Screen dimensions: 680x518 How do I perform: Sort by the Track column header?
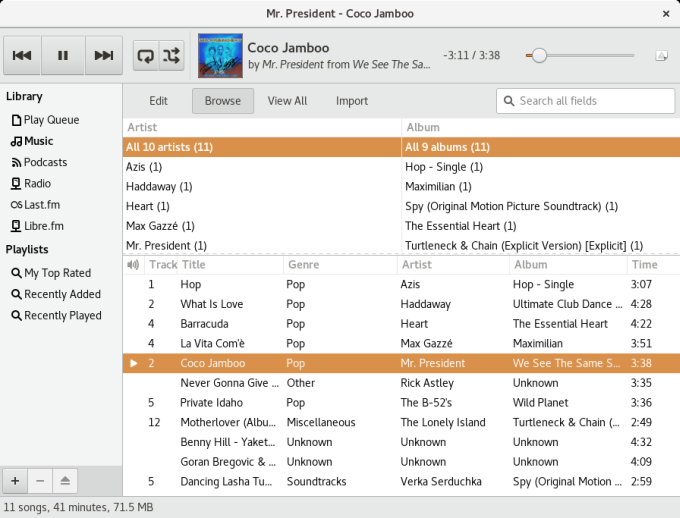[x=162, y=265]
